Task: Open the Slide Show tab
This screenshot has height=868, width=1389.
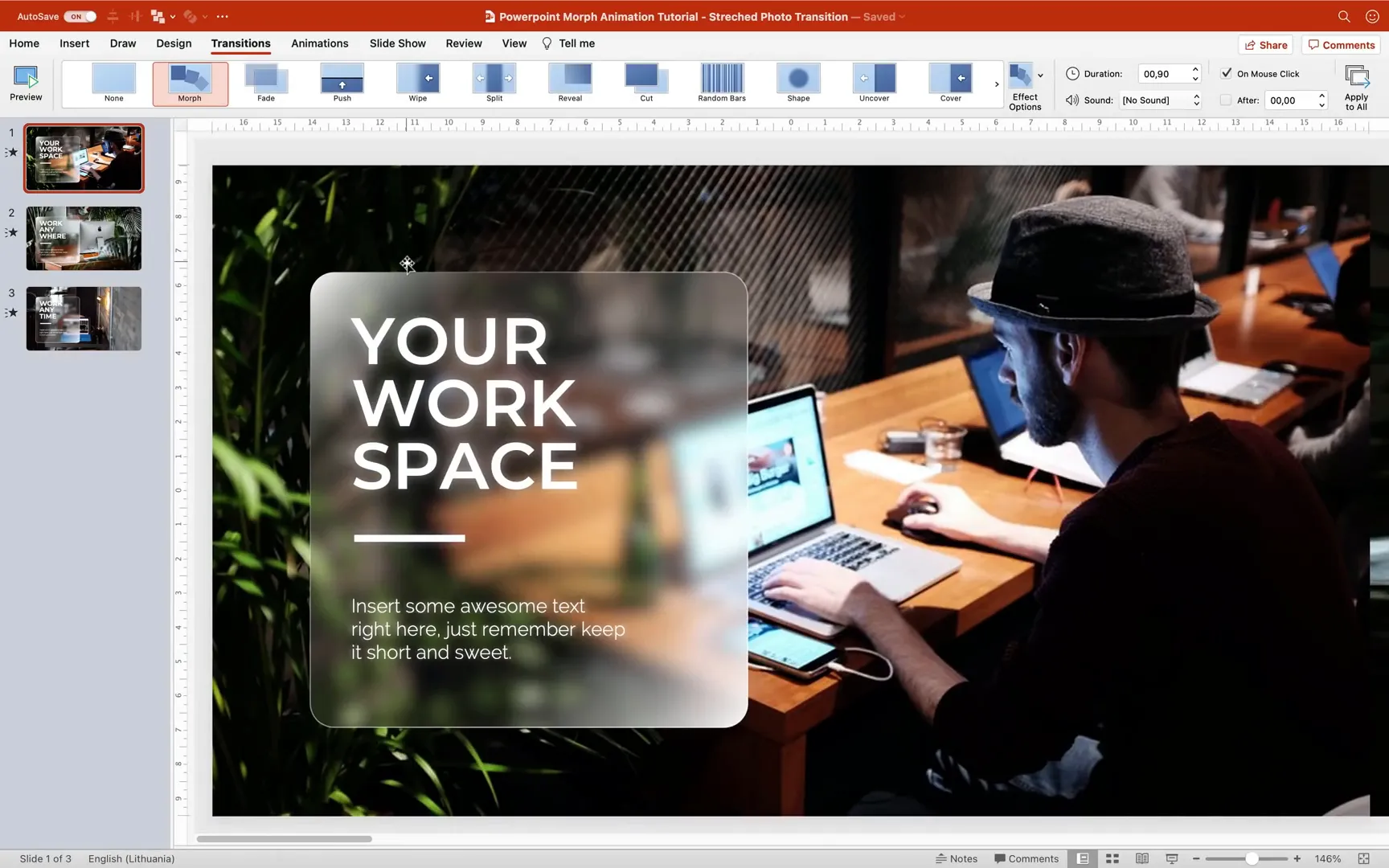Action: click(x=397, y=43)
